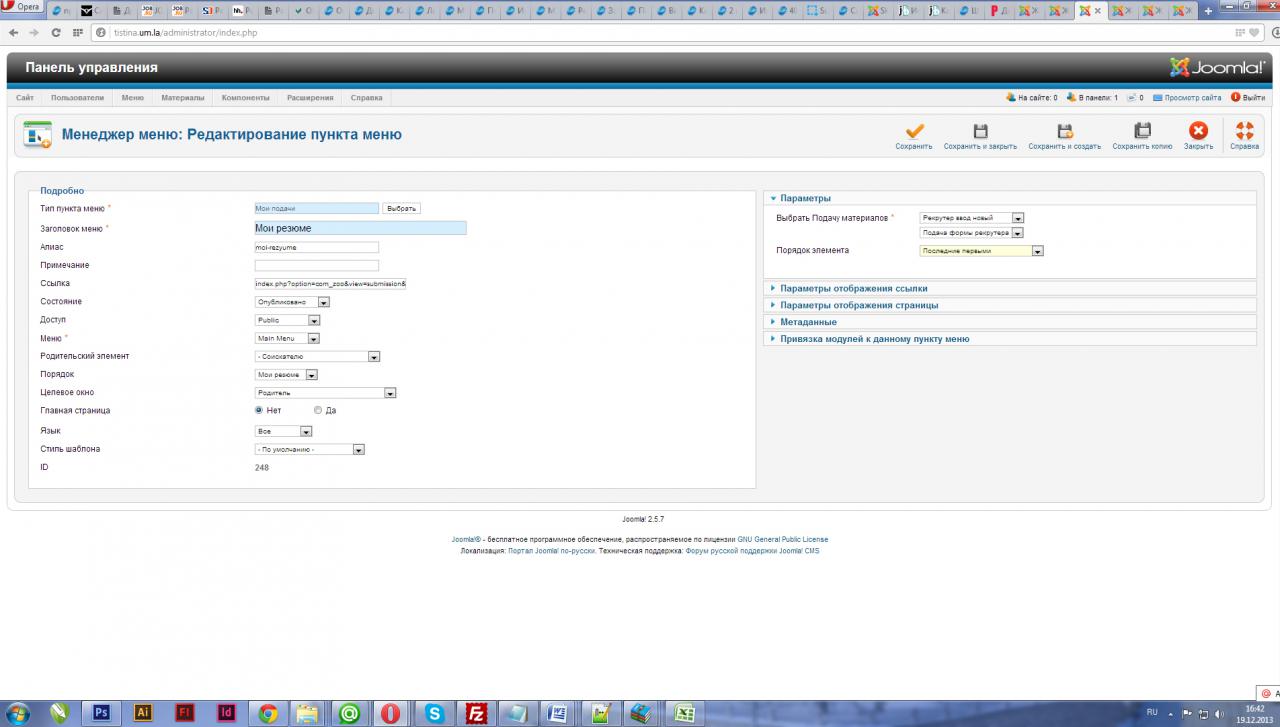The image size is (1280, 727).
Task: Click Сохранить и создать toolbar icon
Action: (x=1064, y=131)
